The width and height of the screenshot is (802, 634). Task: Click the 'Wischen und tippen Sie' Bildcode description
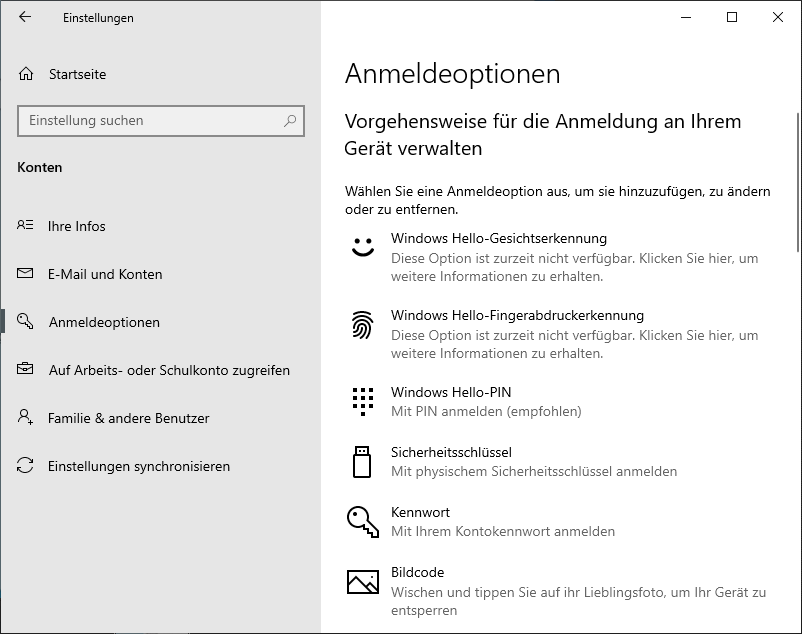(x=578, y=601)
